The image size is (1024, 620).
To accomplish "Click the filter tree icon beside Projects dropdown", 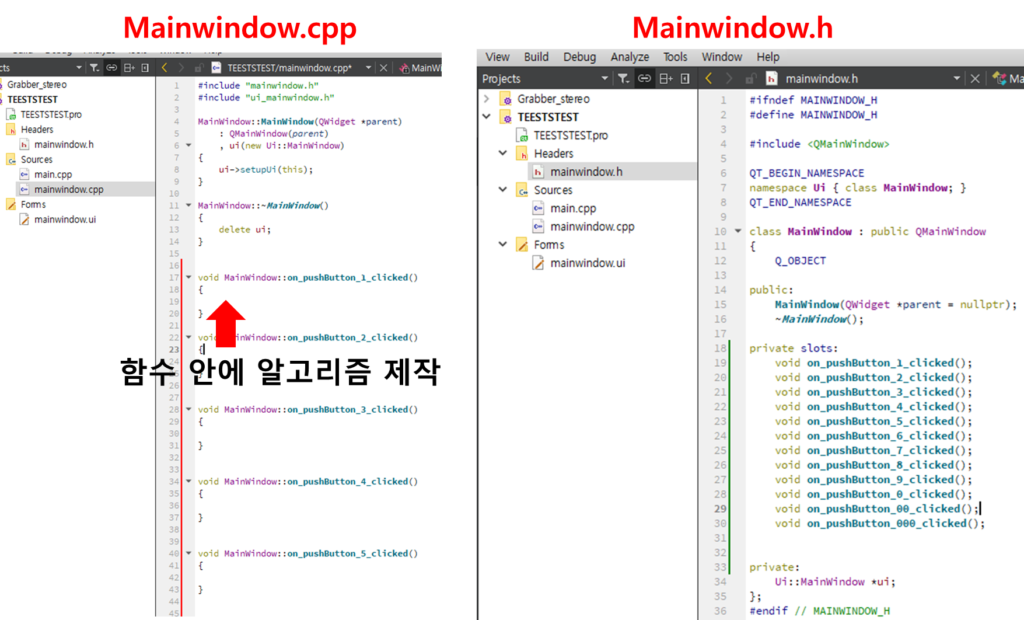I will click(x=623, y=78).
